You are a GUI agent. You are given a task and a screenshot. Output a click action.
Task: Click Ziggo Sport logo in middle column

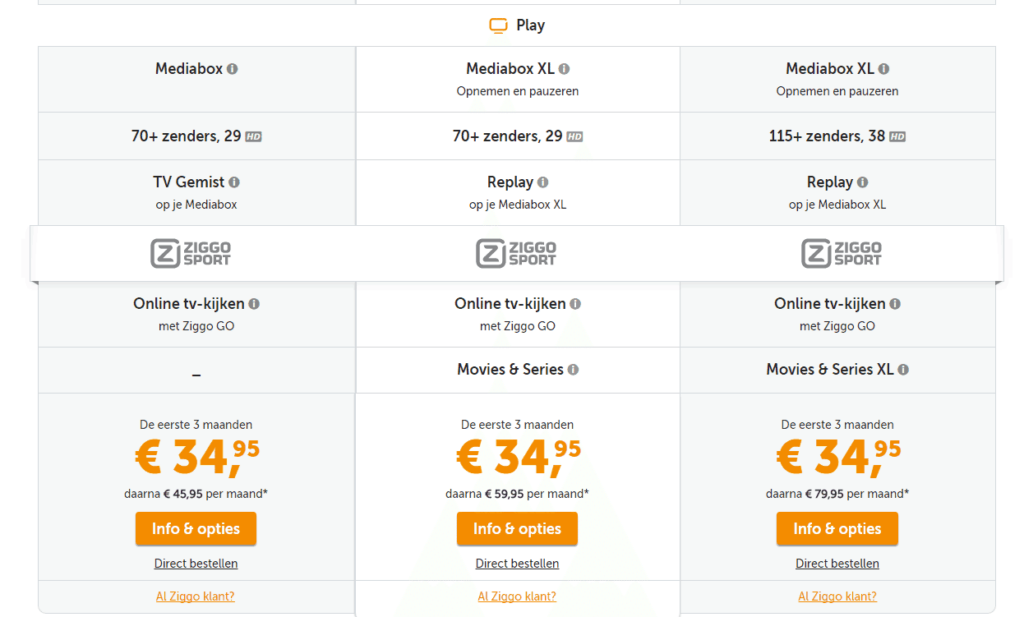tap(516, 254)
